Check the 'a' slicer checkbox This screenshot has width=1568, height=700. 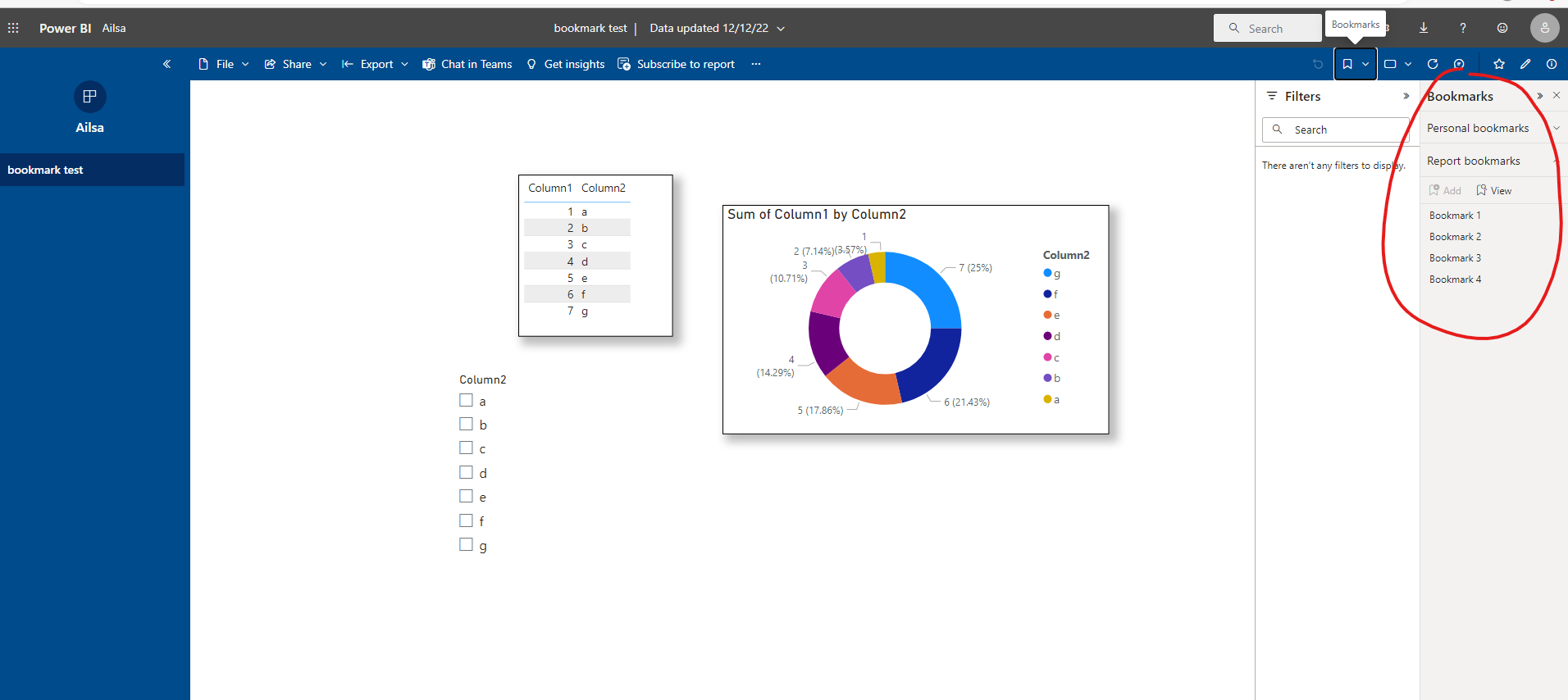(466, 400)
